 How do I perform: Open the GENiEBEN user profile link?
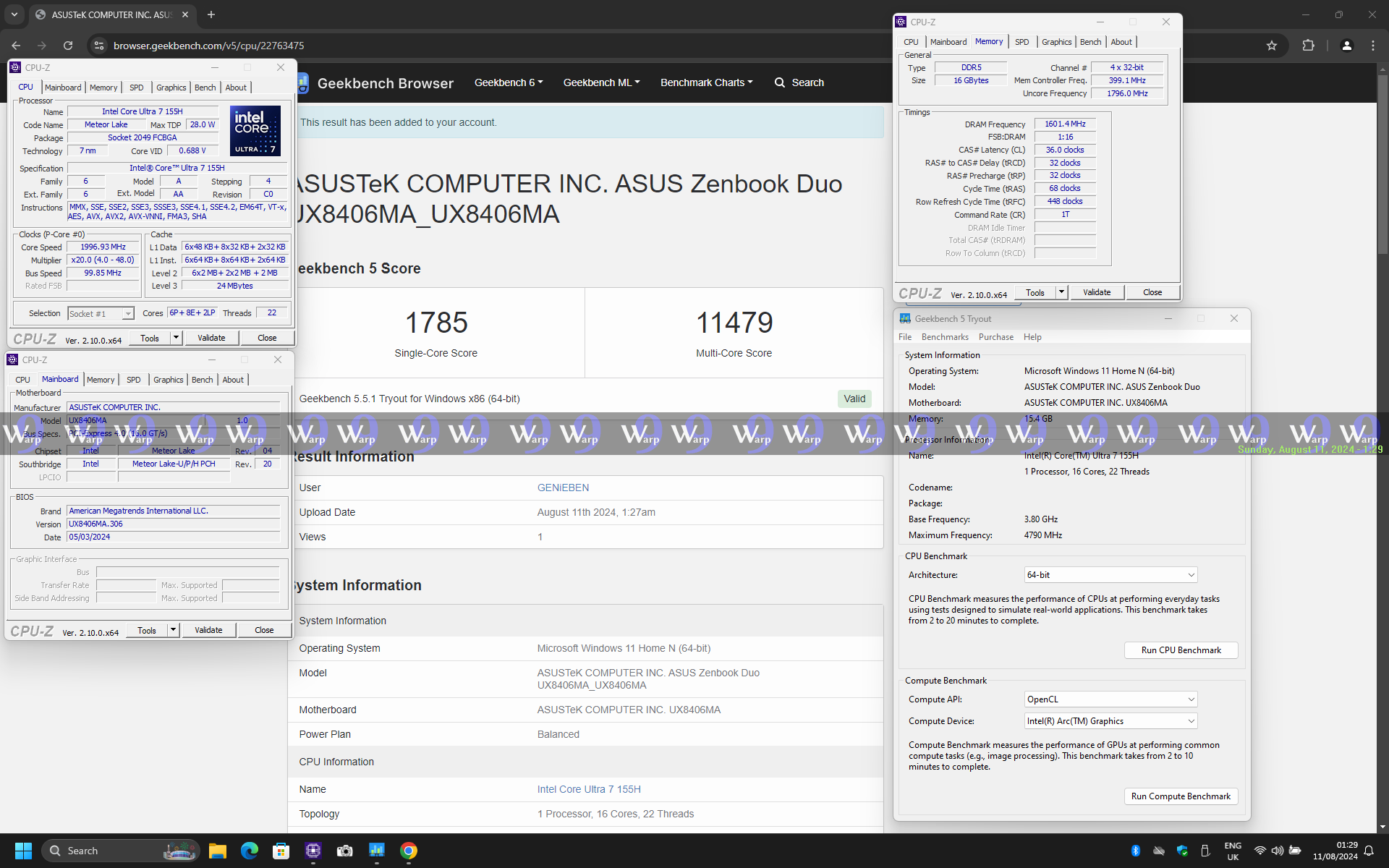coord(563,488)
